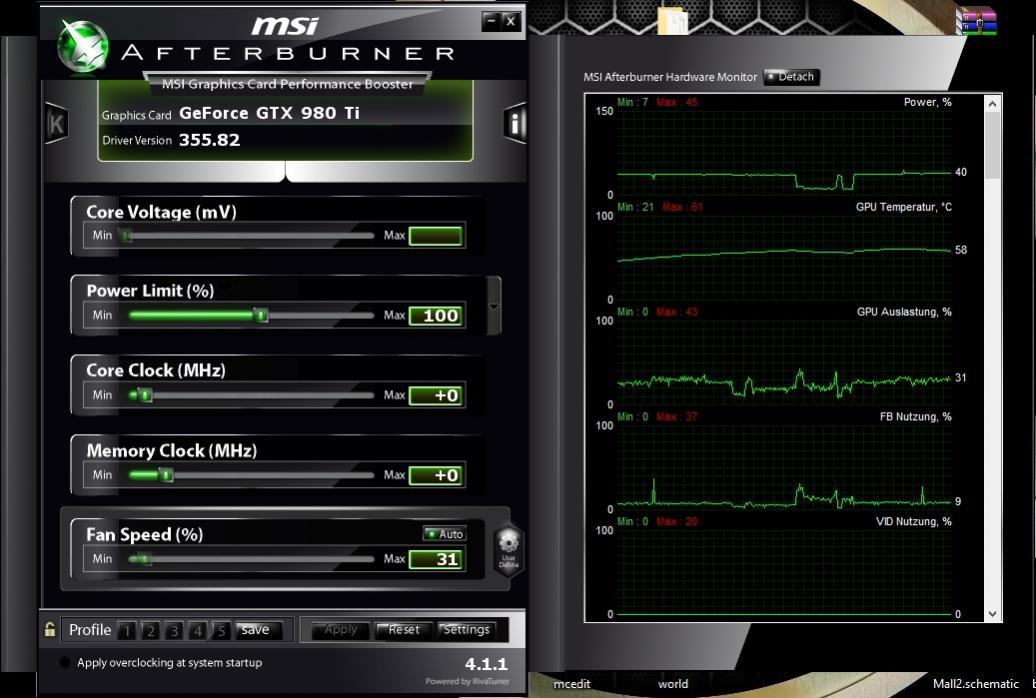The image size is (1036, 698).
Task: Close the Afterburner window
Action: [x=511, y=21]
